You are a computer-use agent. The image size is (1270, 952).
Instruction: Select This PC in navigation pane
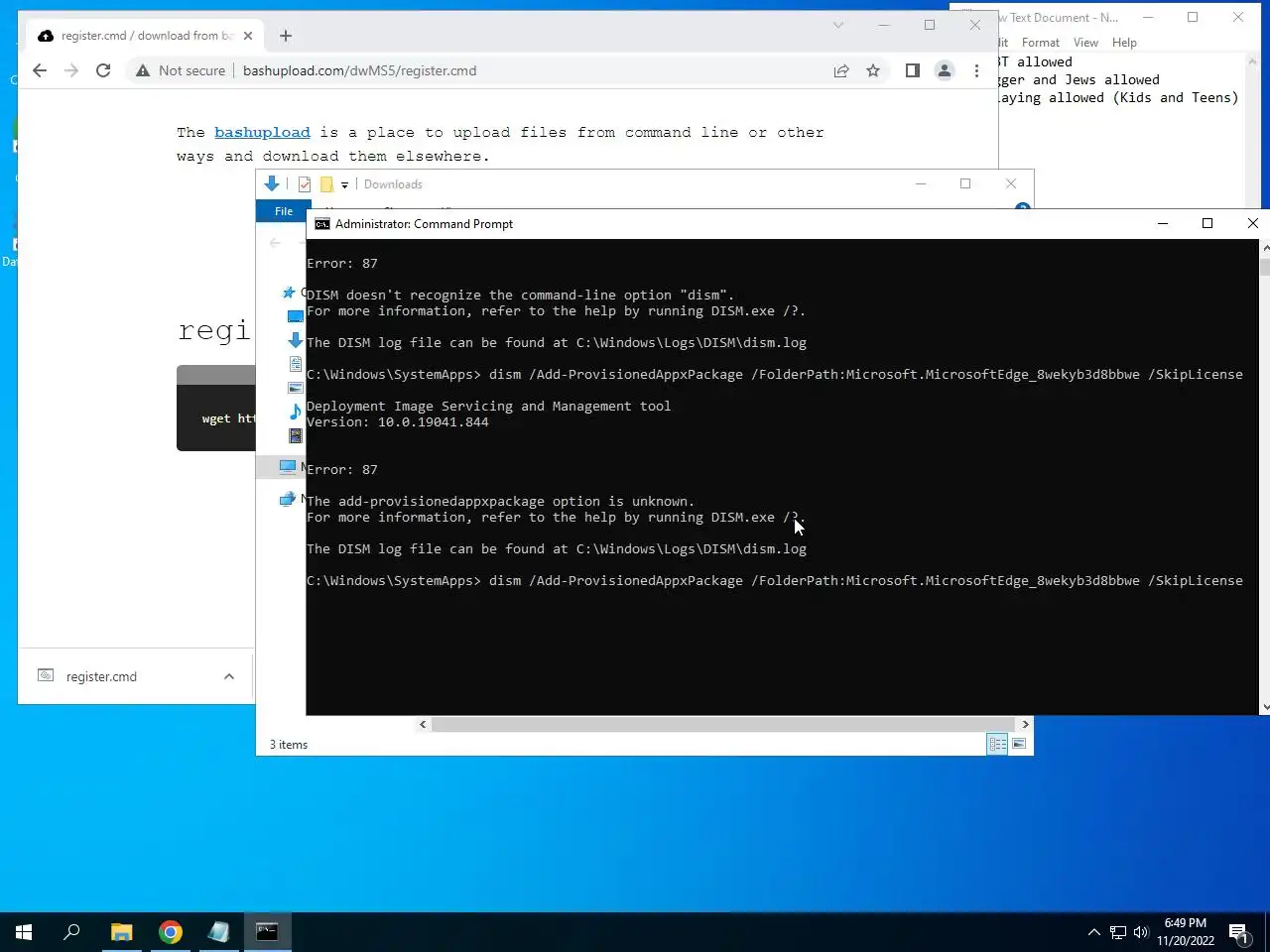pyautogui.click(x=288, y=466)
